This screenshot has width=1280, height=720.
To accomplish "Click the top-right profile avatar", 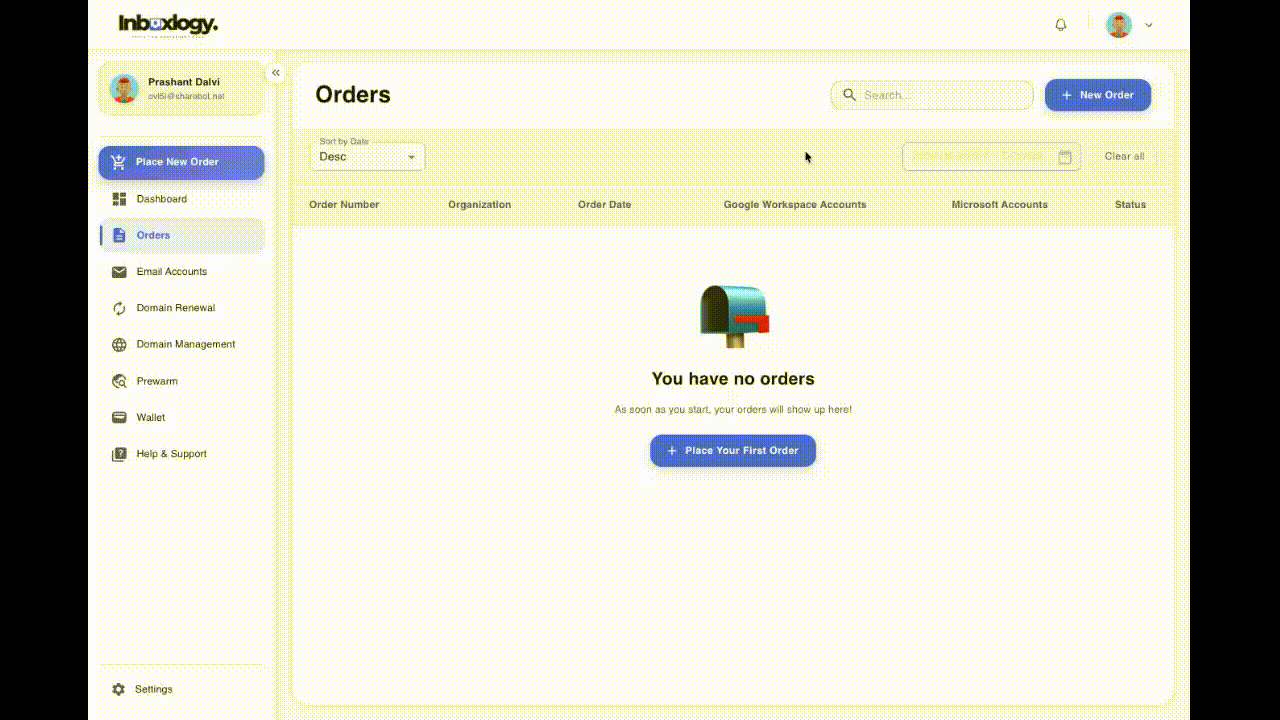I will 1119,25.
